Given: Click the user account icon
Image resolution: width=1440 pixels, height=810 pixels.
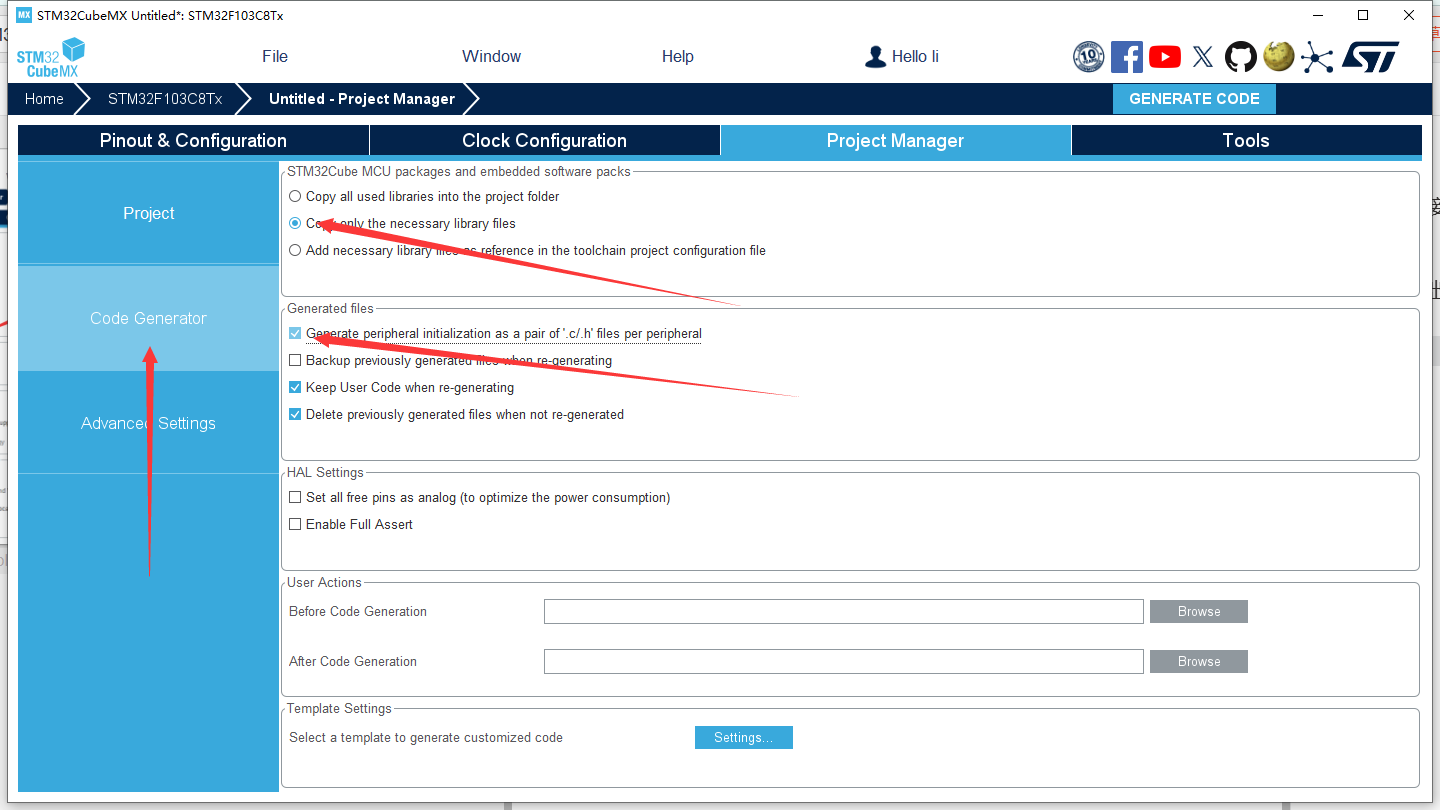Looking at the screenshot, I should click(876, 57).
